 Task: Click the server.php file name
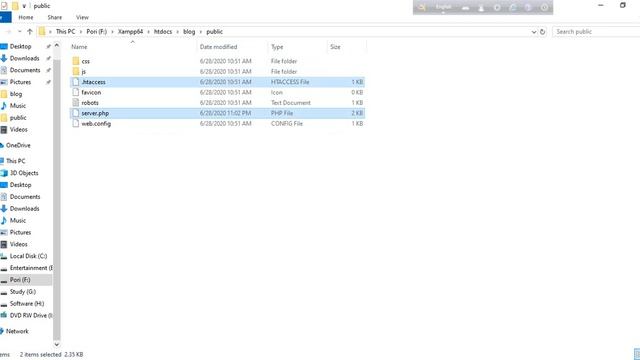pos(95,113)
